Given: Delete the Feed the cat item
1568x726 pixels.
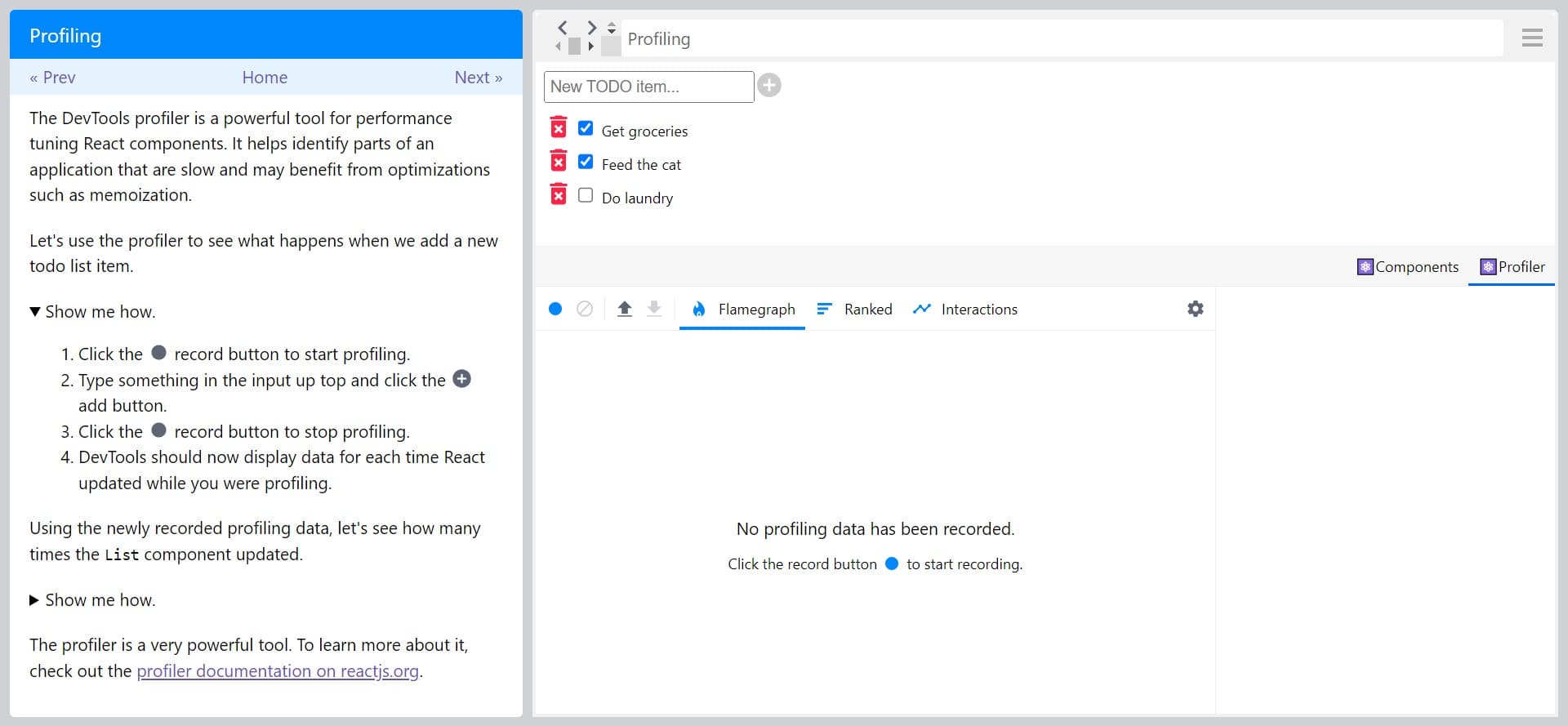Looking at the screenshot, I should 559,161.
